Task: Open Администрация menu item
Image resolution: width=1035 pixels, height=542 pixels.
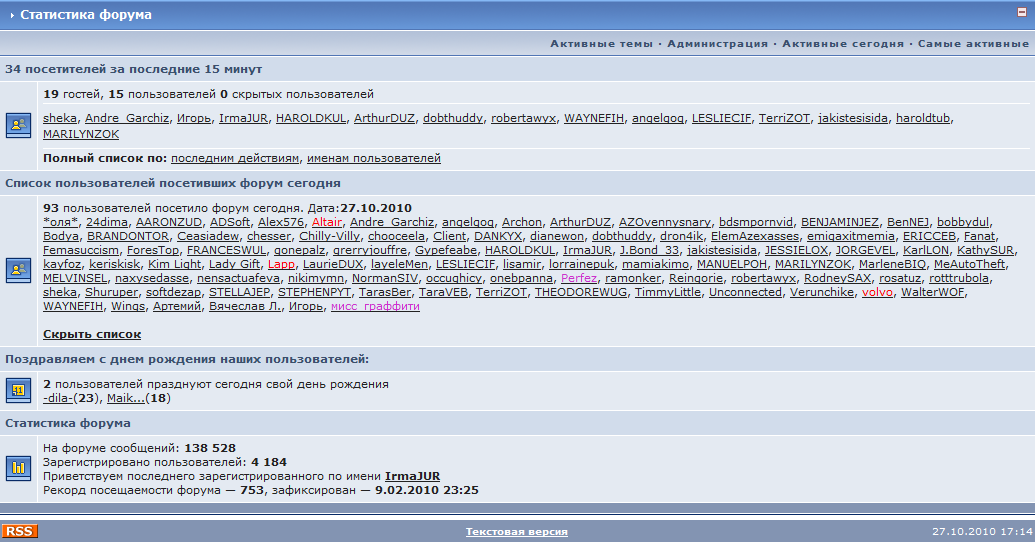Action: [717, 44]
